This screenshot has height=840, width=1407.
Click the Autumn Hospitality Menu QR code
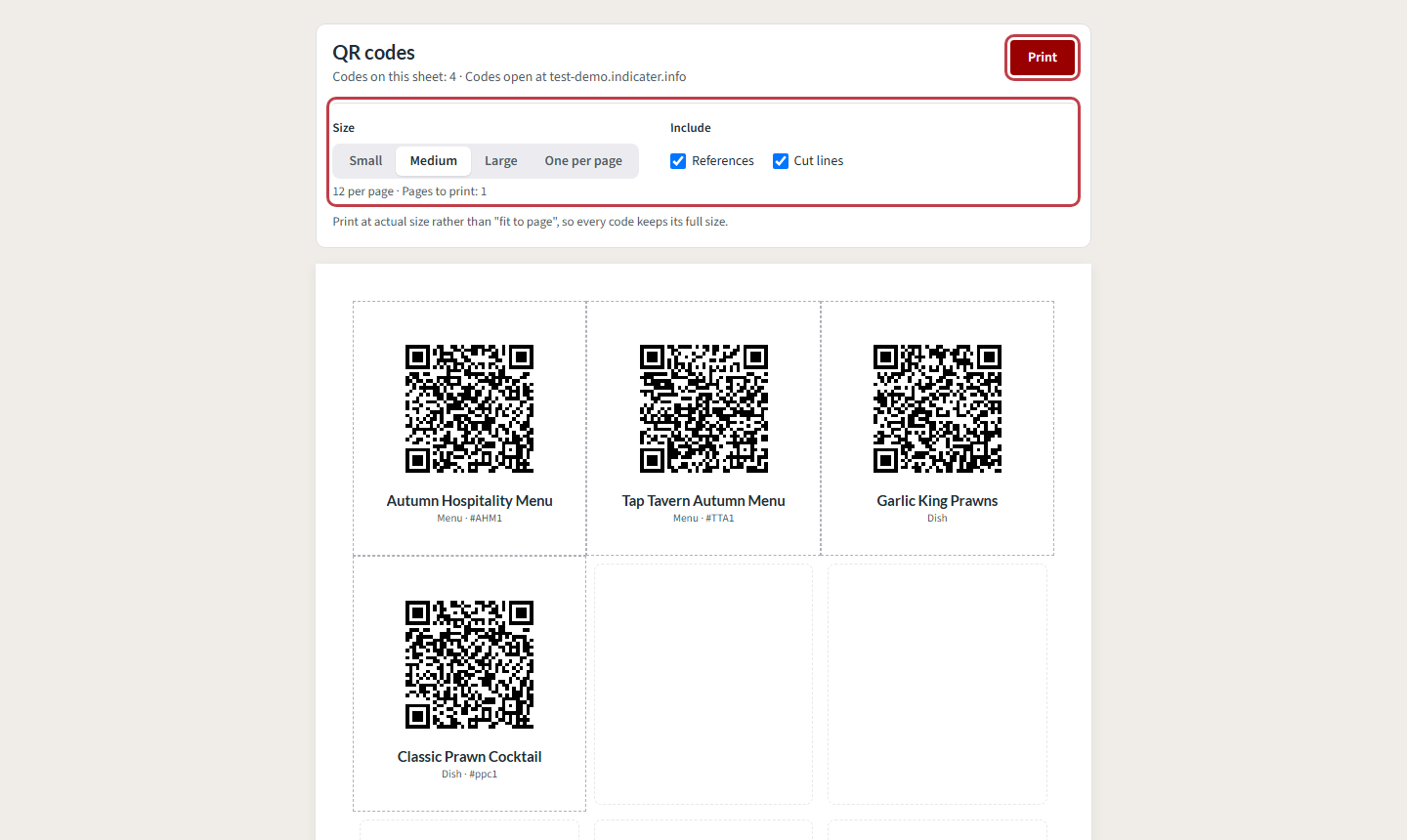click(469, 408)
